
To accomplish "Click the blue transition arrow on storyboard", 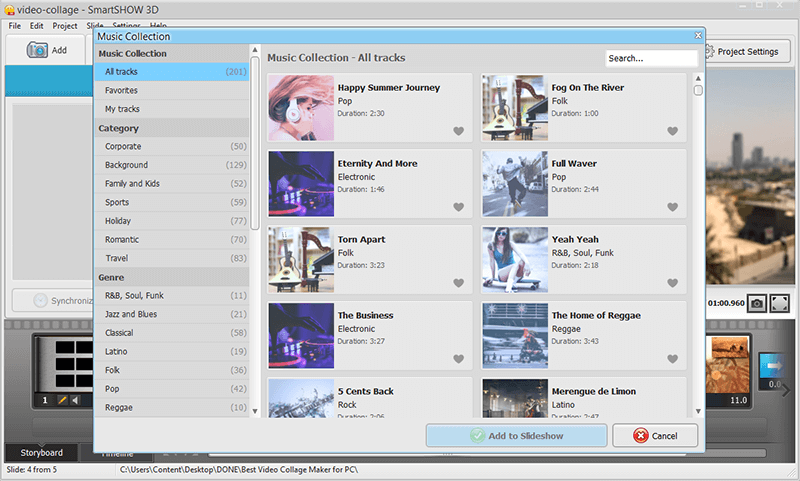I will [x=774, y=366].
